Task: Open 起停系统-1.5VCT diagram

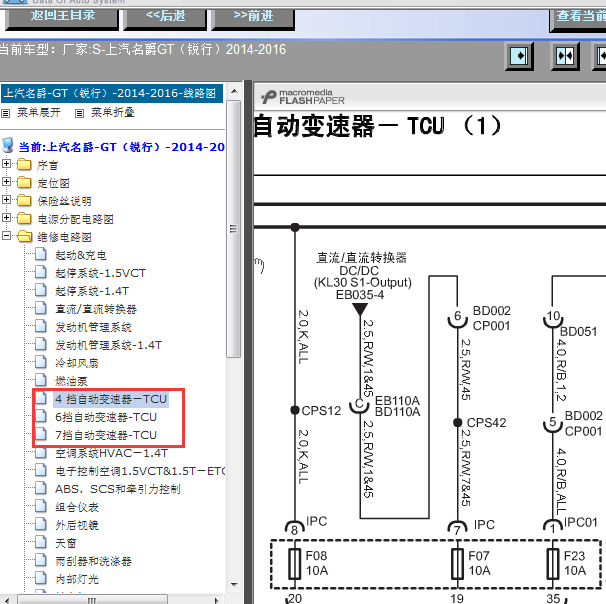Action: pos(100,273)
